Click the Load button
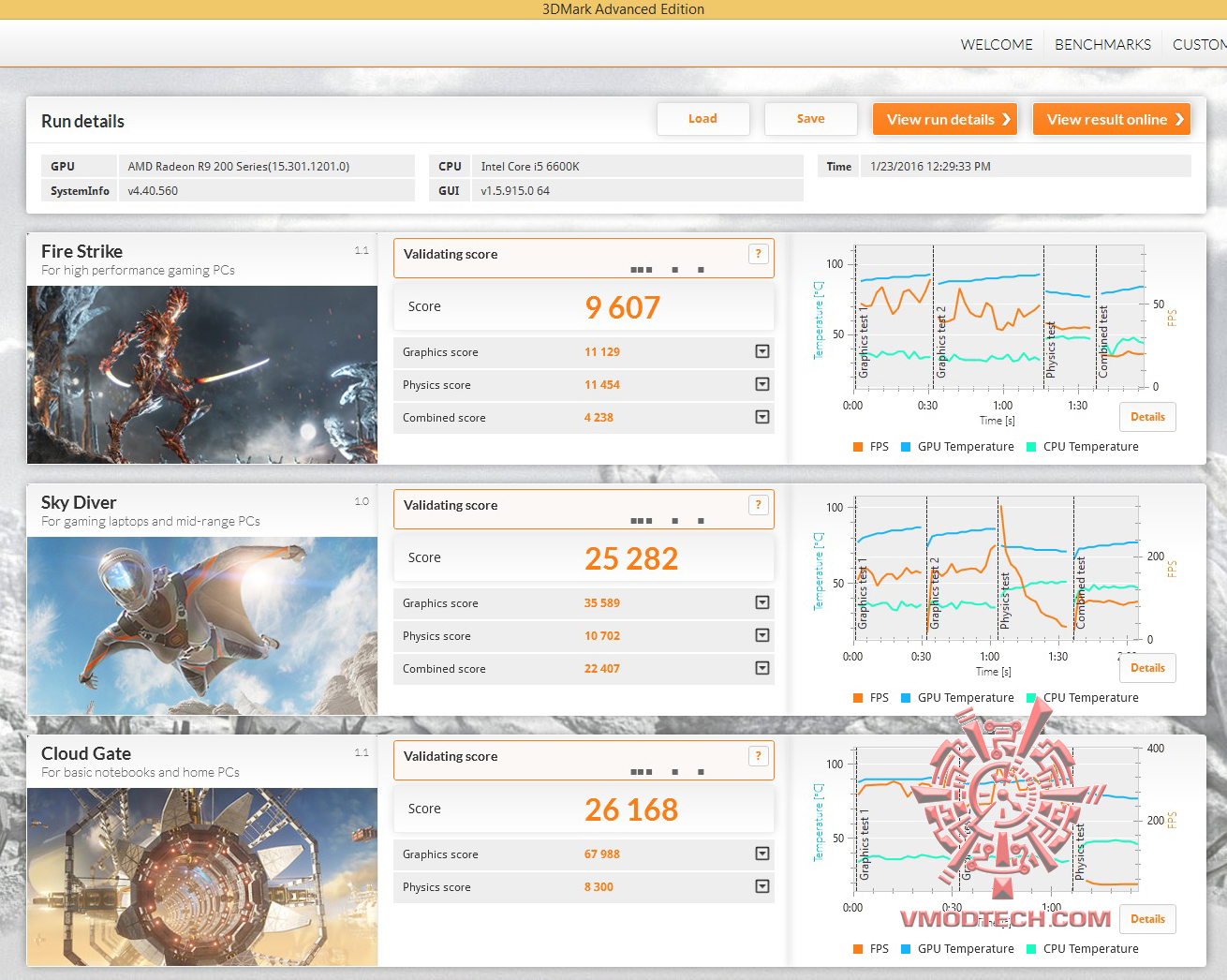 click(x=702, y=119)
